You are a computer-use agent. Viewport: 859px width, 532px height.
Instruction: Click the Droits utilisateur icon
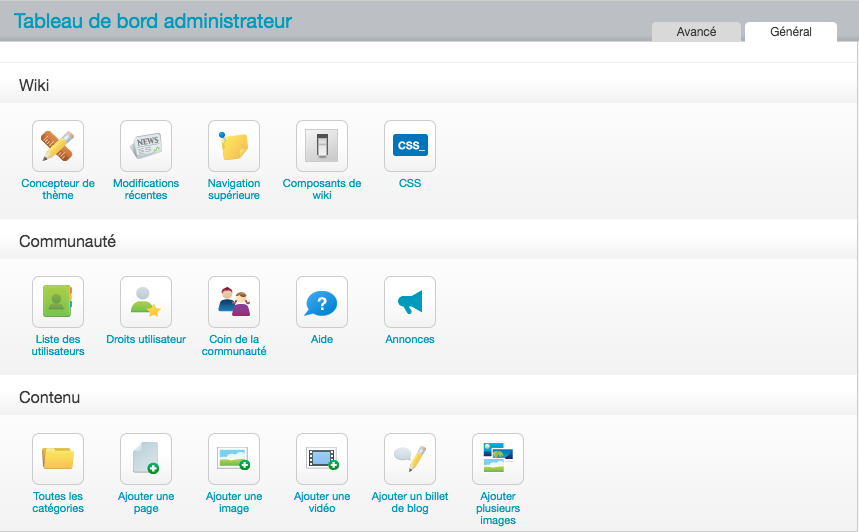click(x=146, y=302)
